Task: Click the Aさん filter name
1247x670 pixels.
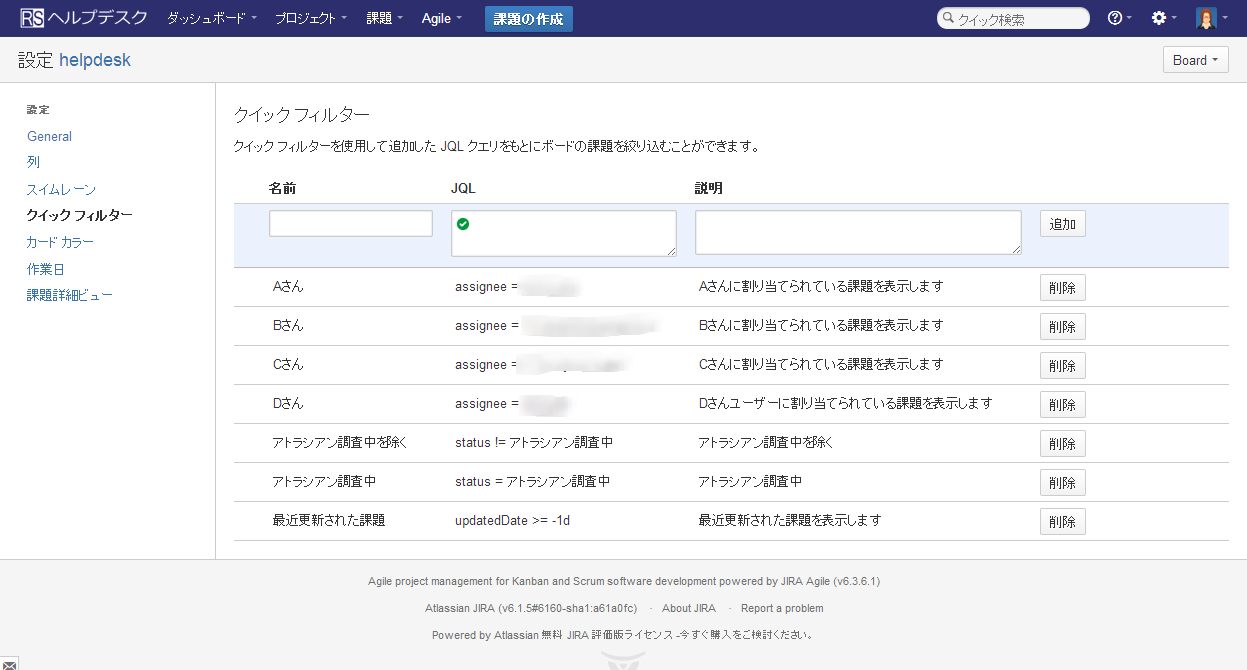Action: point(288,287)
